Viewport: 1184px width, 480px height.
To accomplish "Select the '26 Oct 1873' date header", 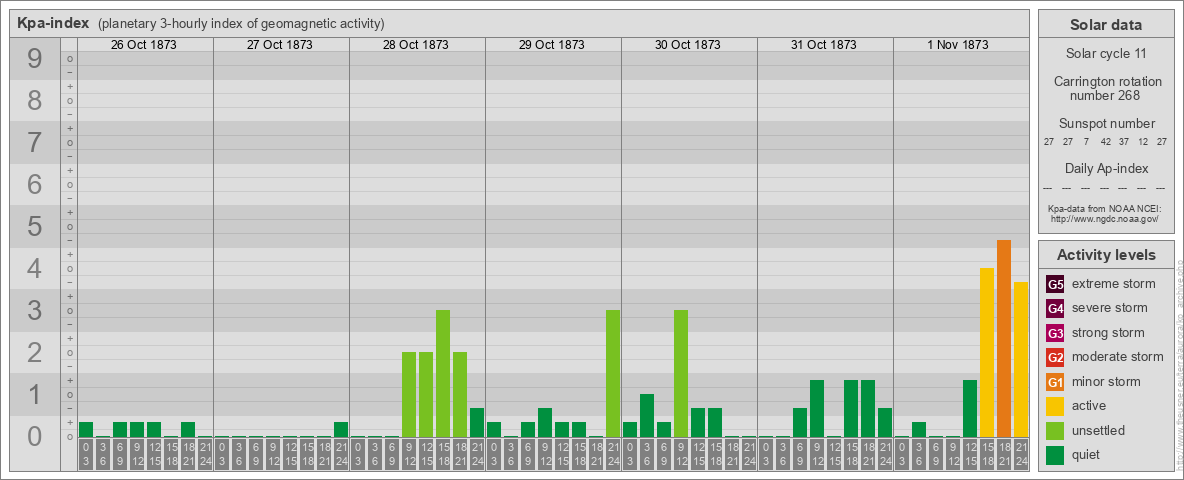I will tap(143, 45).
